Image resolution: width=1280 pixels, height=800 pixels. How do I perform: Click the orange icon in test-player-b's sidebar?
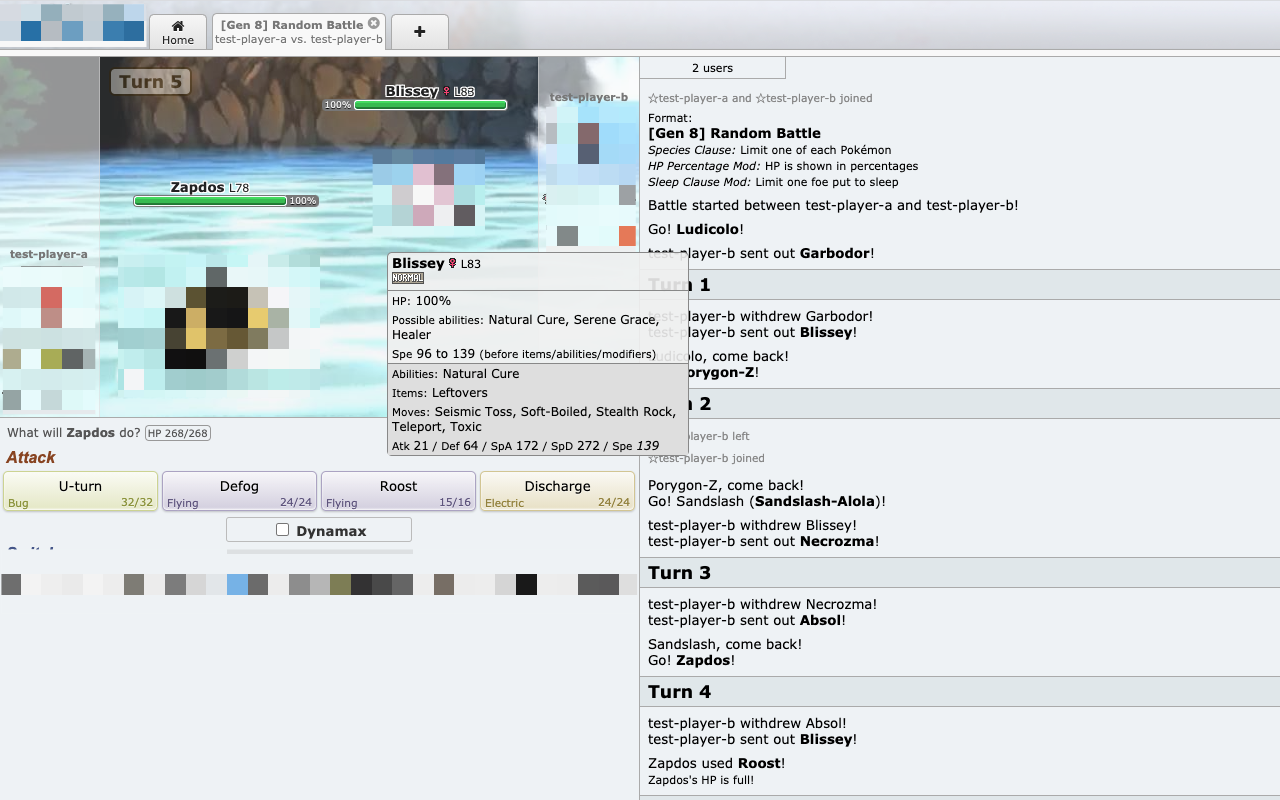[x=627, y=235]
